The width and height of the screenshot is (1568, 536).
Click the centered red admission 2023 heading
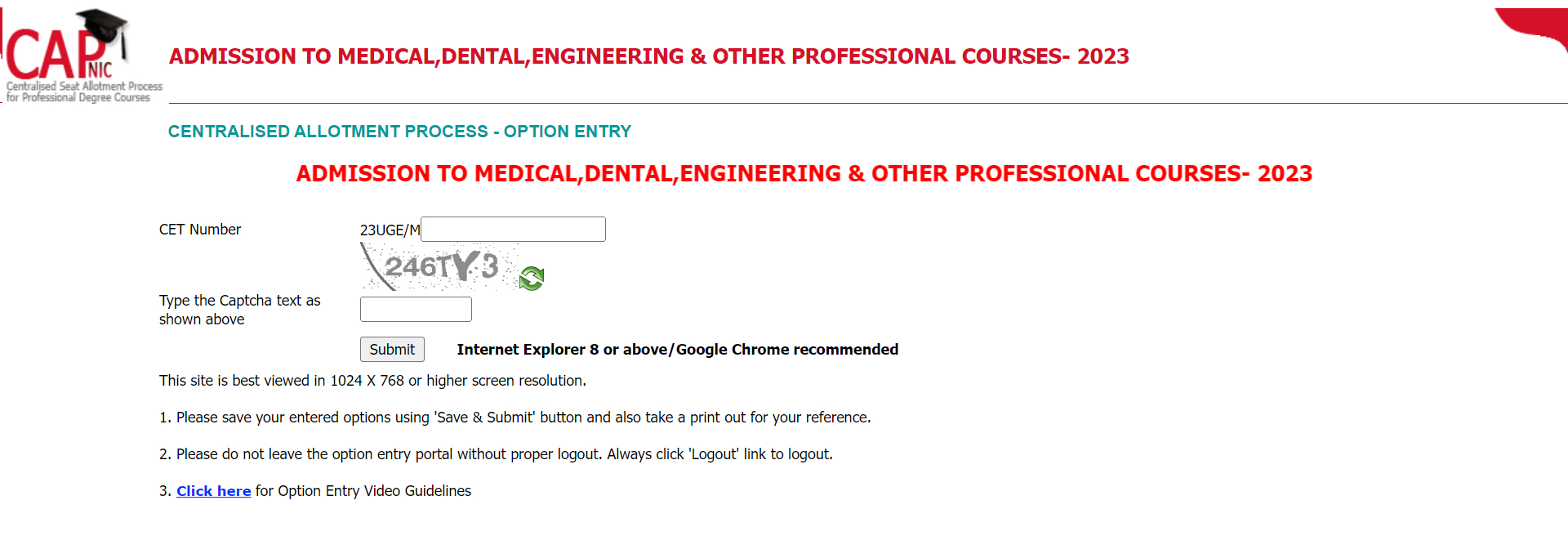pos(804,174)
